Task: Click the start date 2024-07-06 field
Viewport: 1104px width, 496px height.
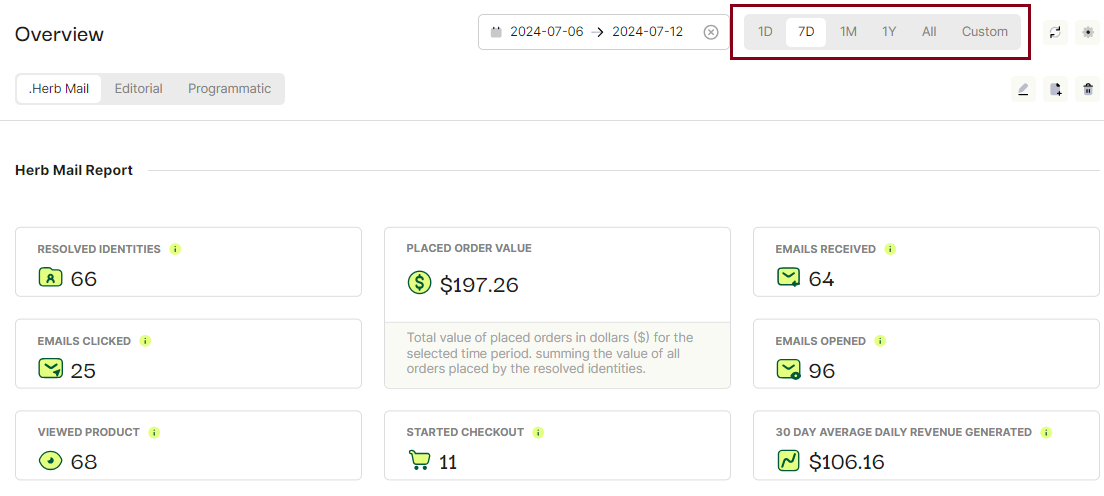Action: [546, 32]
